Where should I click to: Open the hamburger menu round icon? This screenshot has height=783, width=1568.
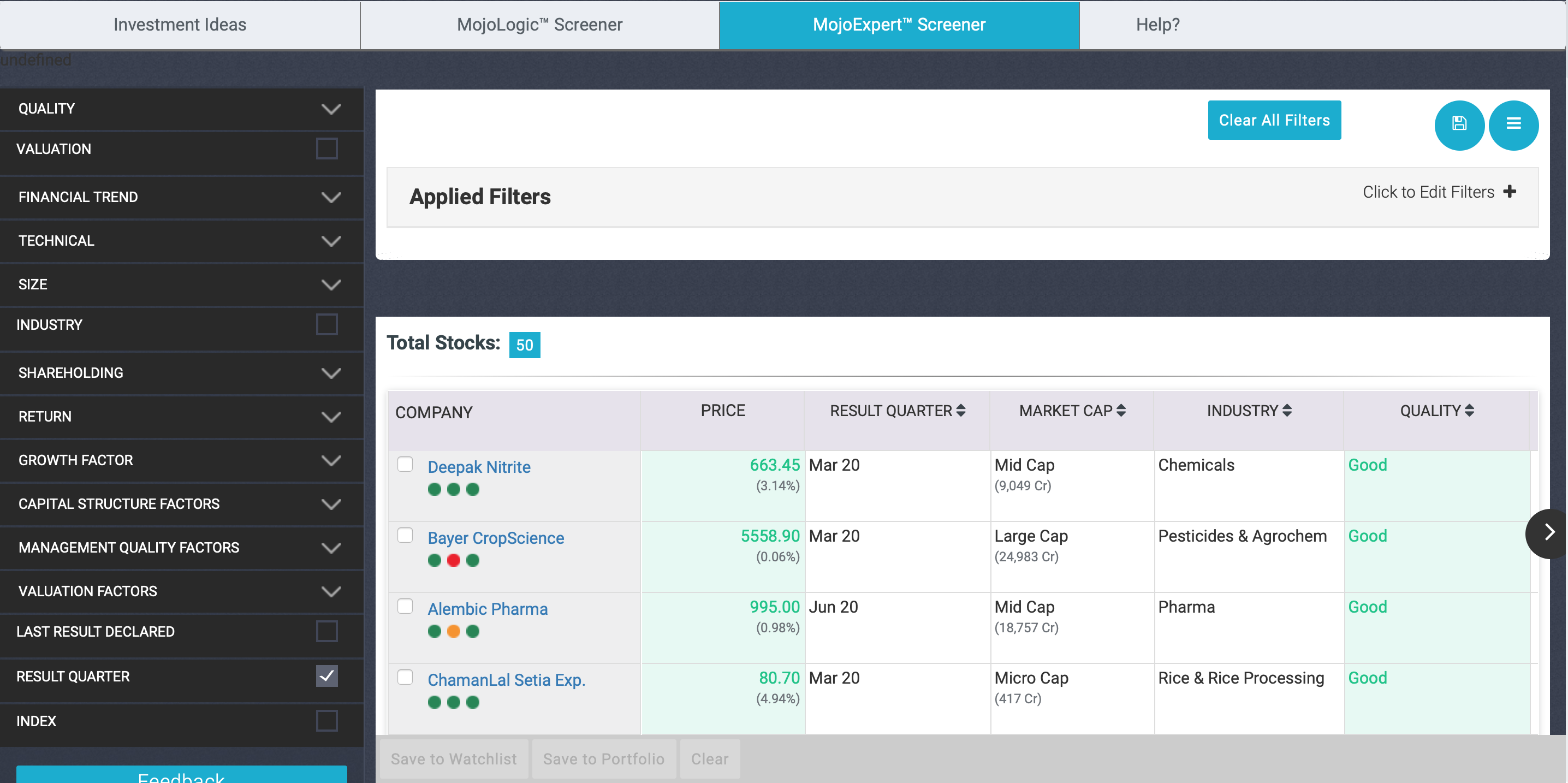pyautogui.click(x=1513, y=124)
